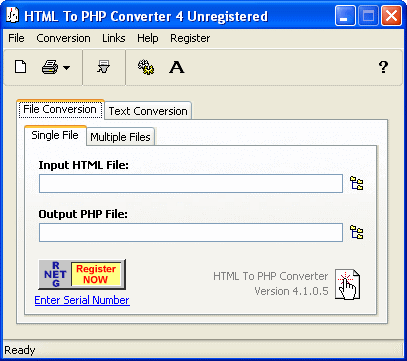Open the Register menu
The width and height of the screenshot is (407, 361).
coord(190,38)
